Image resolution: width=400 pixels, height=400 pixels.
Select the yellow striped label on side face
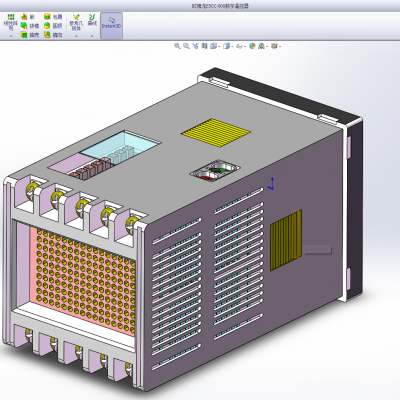pos(286,239)
